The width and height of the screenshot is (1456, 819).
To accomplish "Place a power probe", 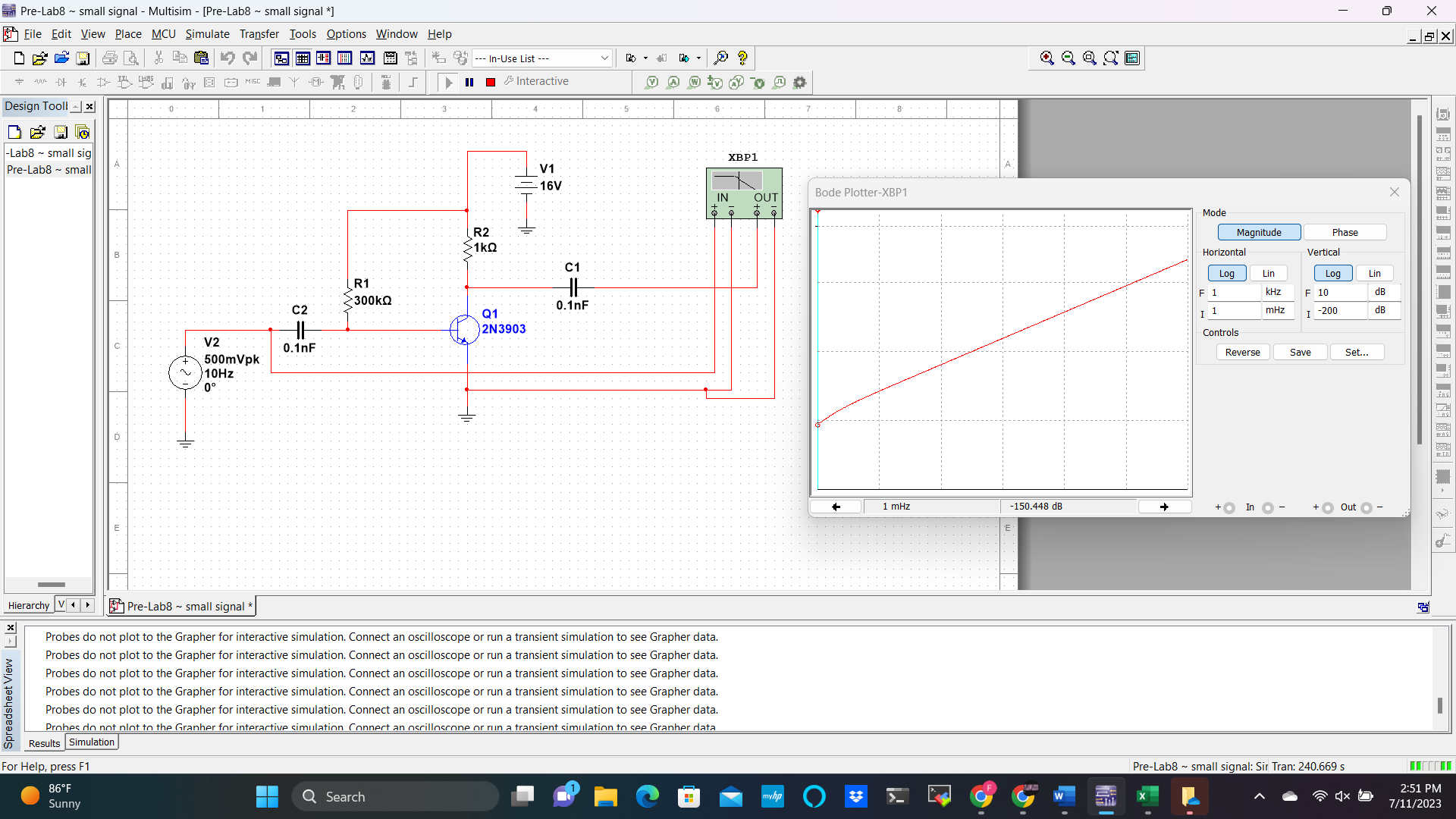I will pyautogui.click(x=695, y=82).
